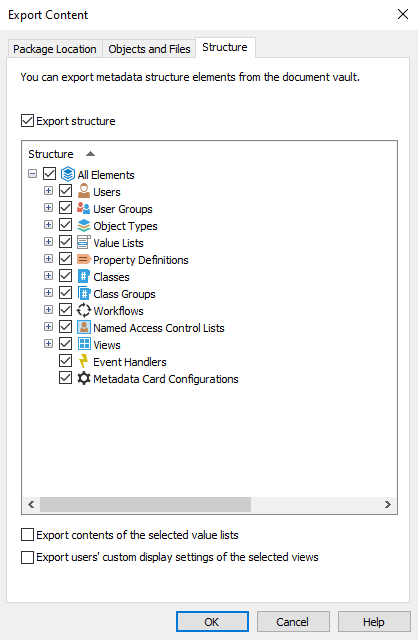Viewport: 418px width, 641px height.
Task: Select the Views grid icon
Action: [x=84, y=344]
